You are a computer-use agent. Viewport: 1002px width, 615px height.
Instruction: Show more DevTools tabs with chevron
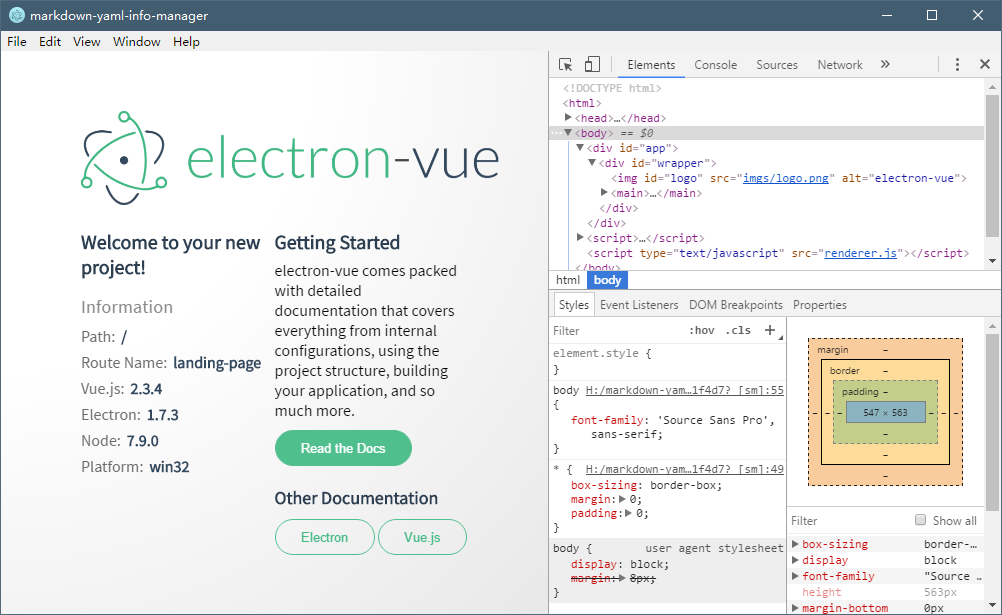coord(885,65)
